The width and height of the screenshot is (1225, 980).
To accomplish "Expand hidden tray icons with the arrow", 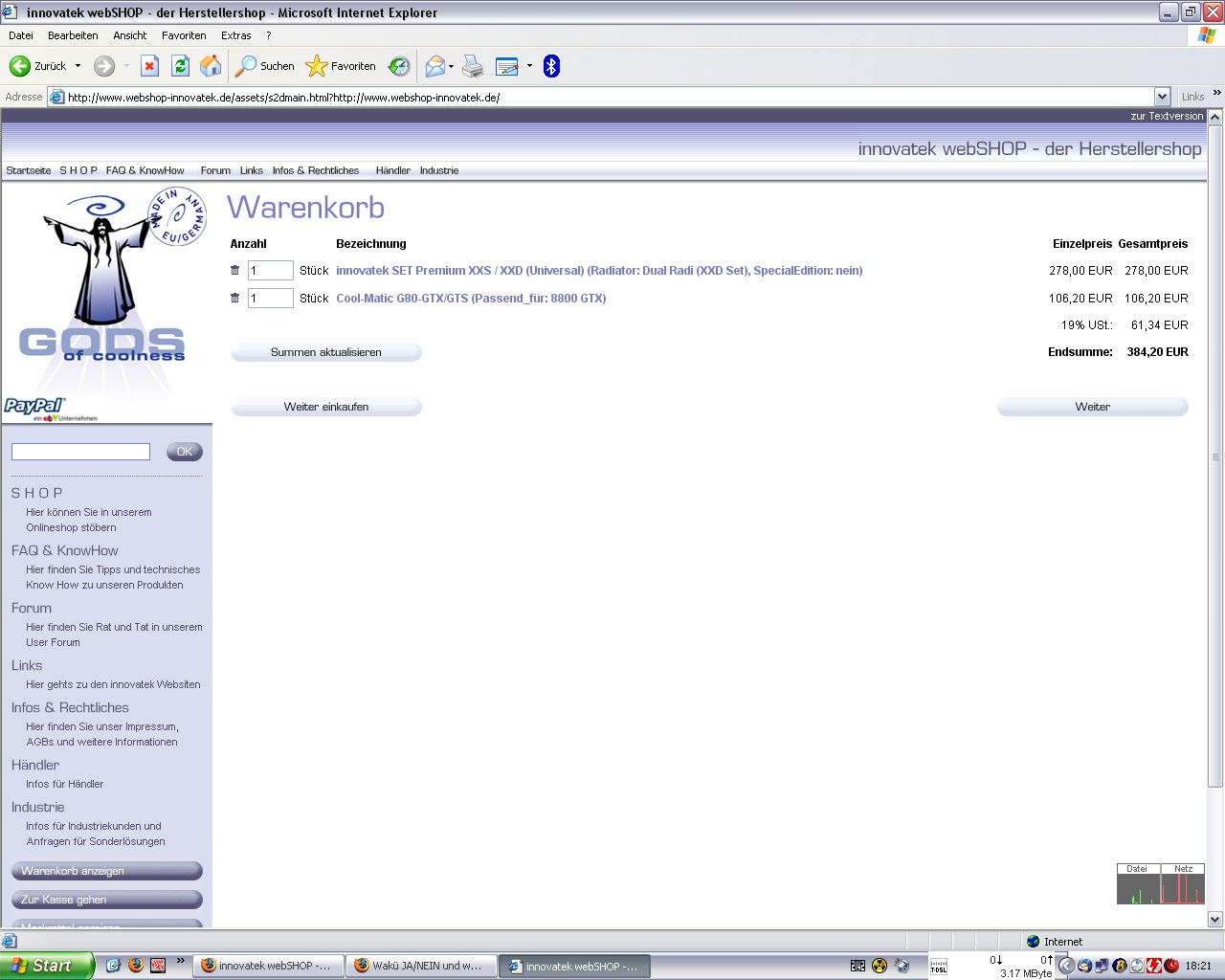I will [1066, 966].
